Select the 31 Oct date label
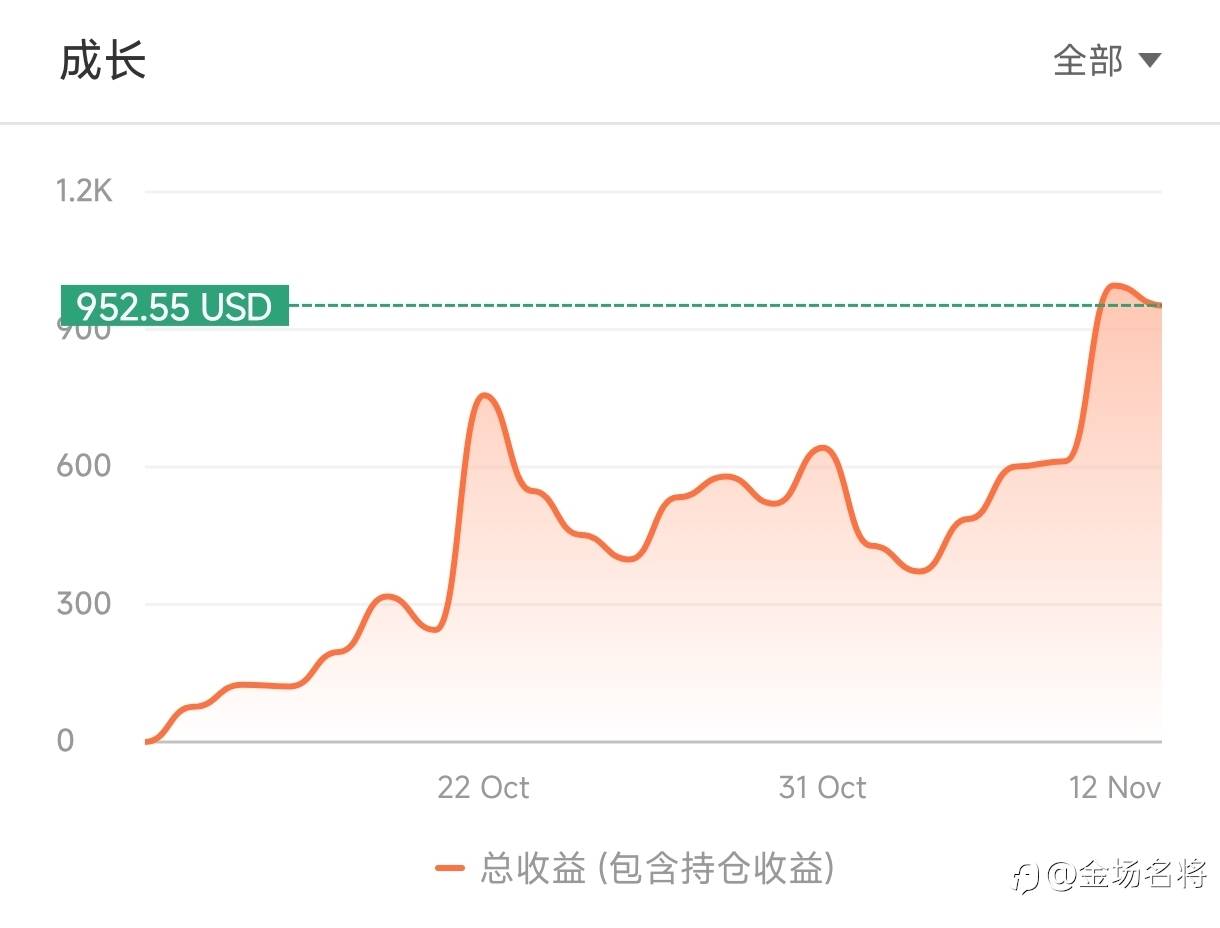Screen dimensions: 1220x928 point(822,787)
